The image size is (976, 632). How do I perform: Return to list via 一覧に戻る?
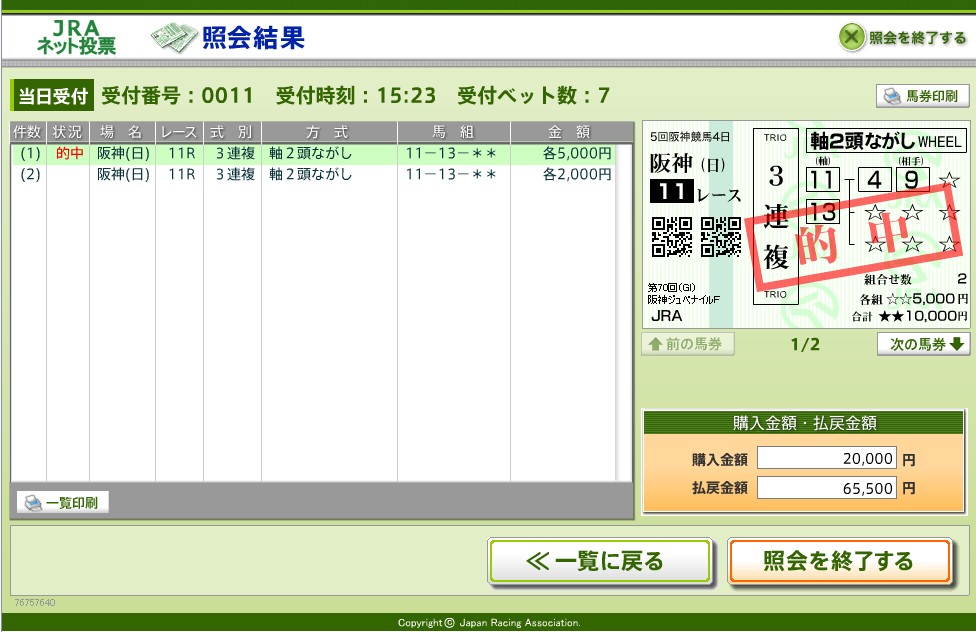[x=600, y=562]
